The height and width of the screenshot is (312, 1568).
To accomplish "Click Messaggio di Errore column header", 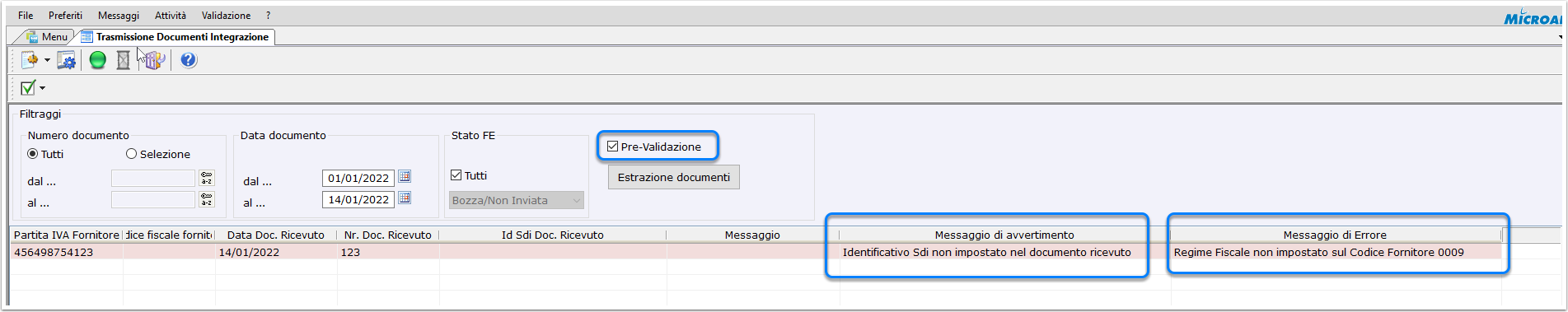I will pos(1335,235).
